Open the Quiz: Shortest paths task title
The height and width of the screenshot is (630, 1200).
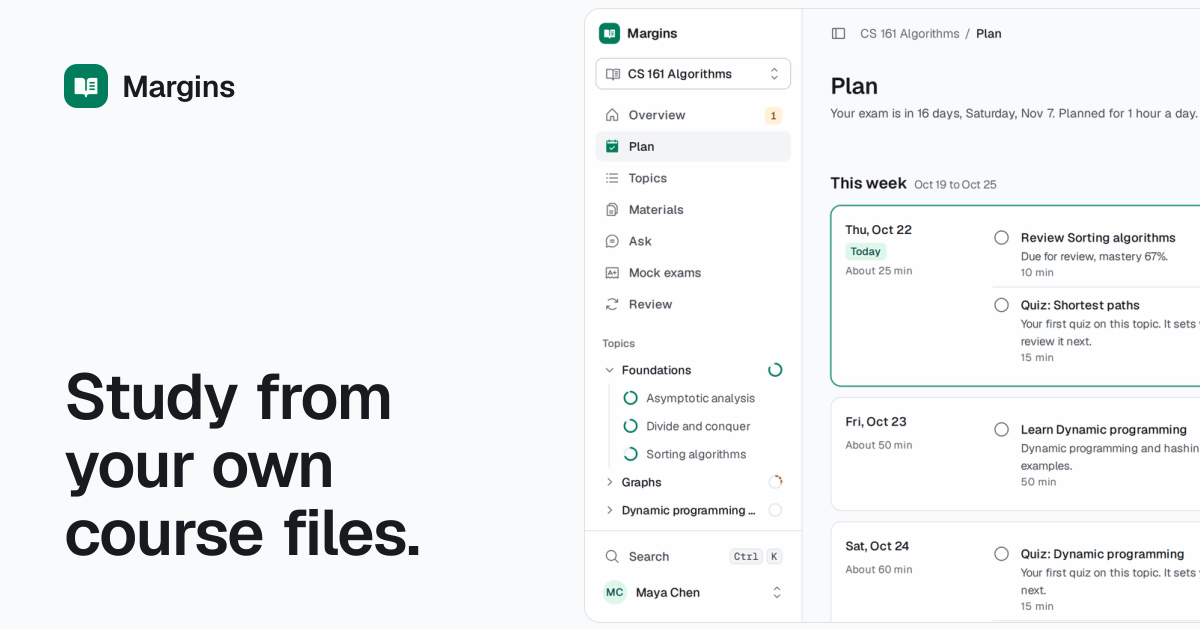coord(1080,305)
